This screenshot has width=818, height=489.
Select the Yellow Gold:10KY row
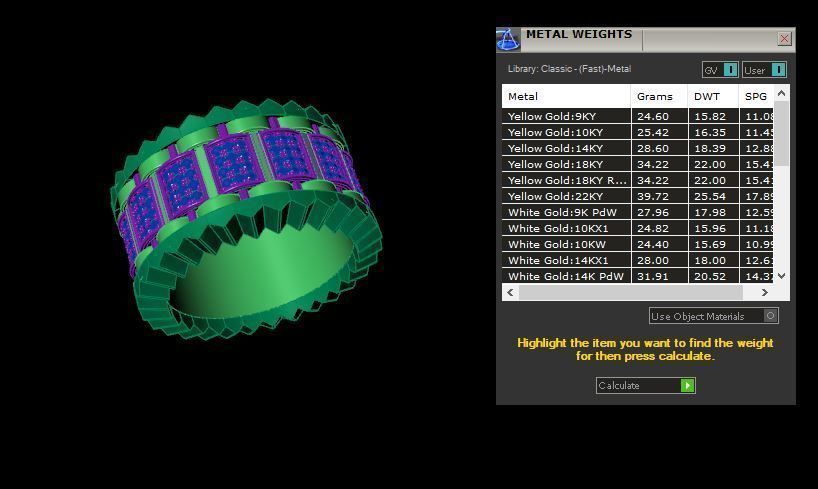pyautogui.click(x=637, y=133)
